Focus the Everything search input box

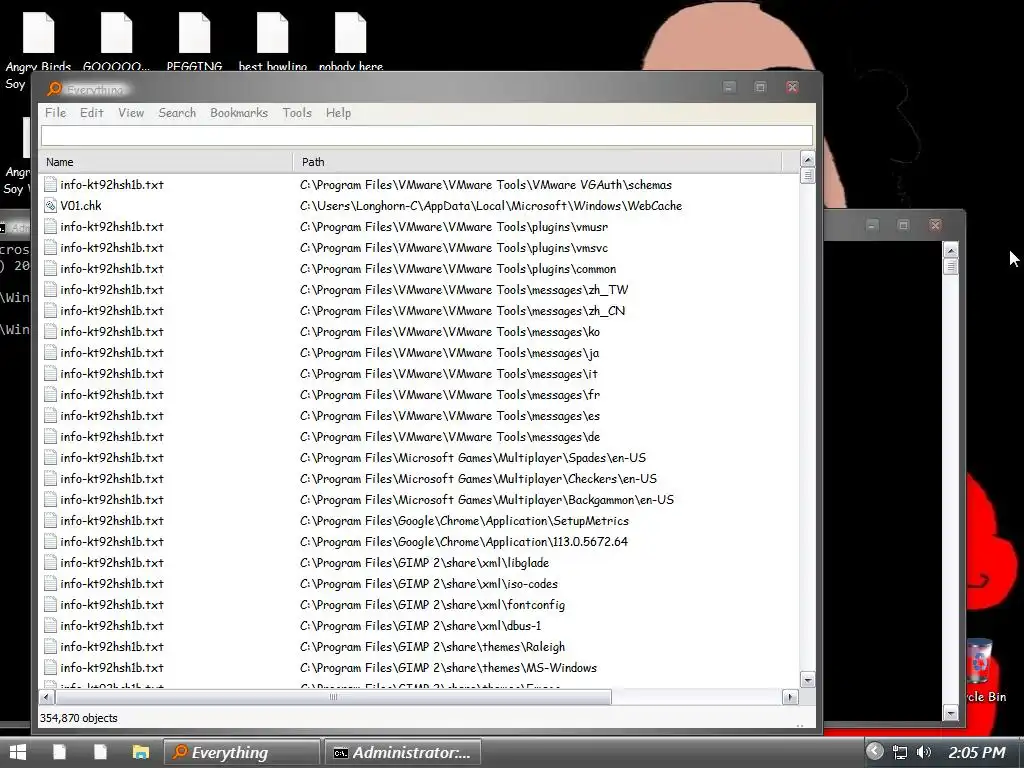[x=426, y=135]
